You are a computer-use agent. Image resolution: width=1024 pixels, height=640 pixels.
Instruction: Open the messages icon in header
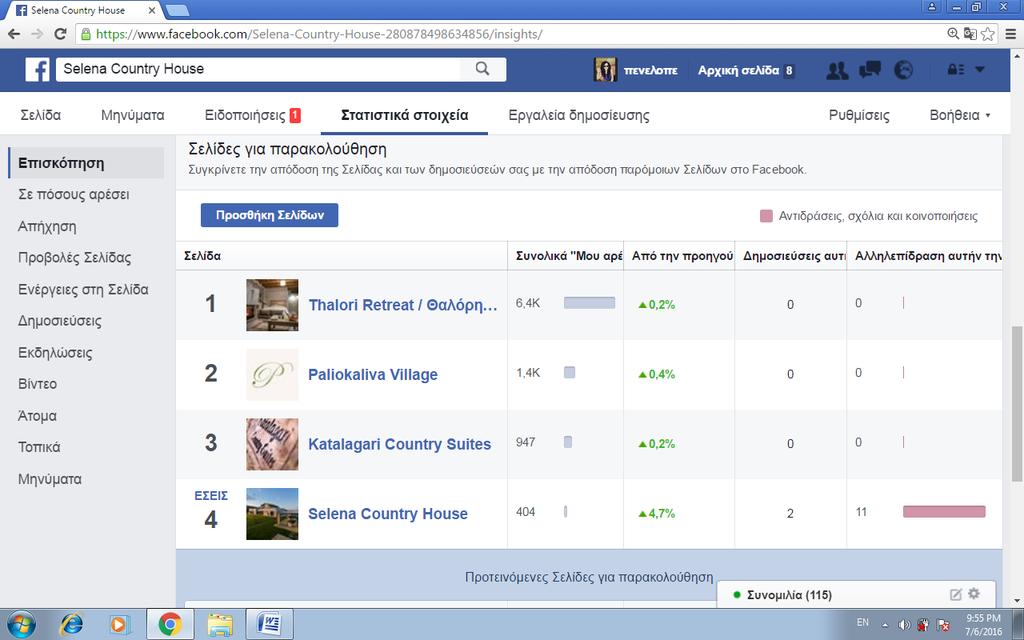tap(870, 70)
